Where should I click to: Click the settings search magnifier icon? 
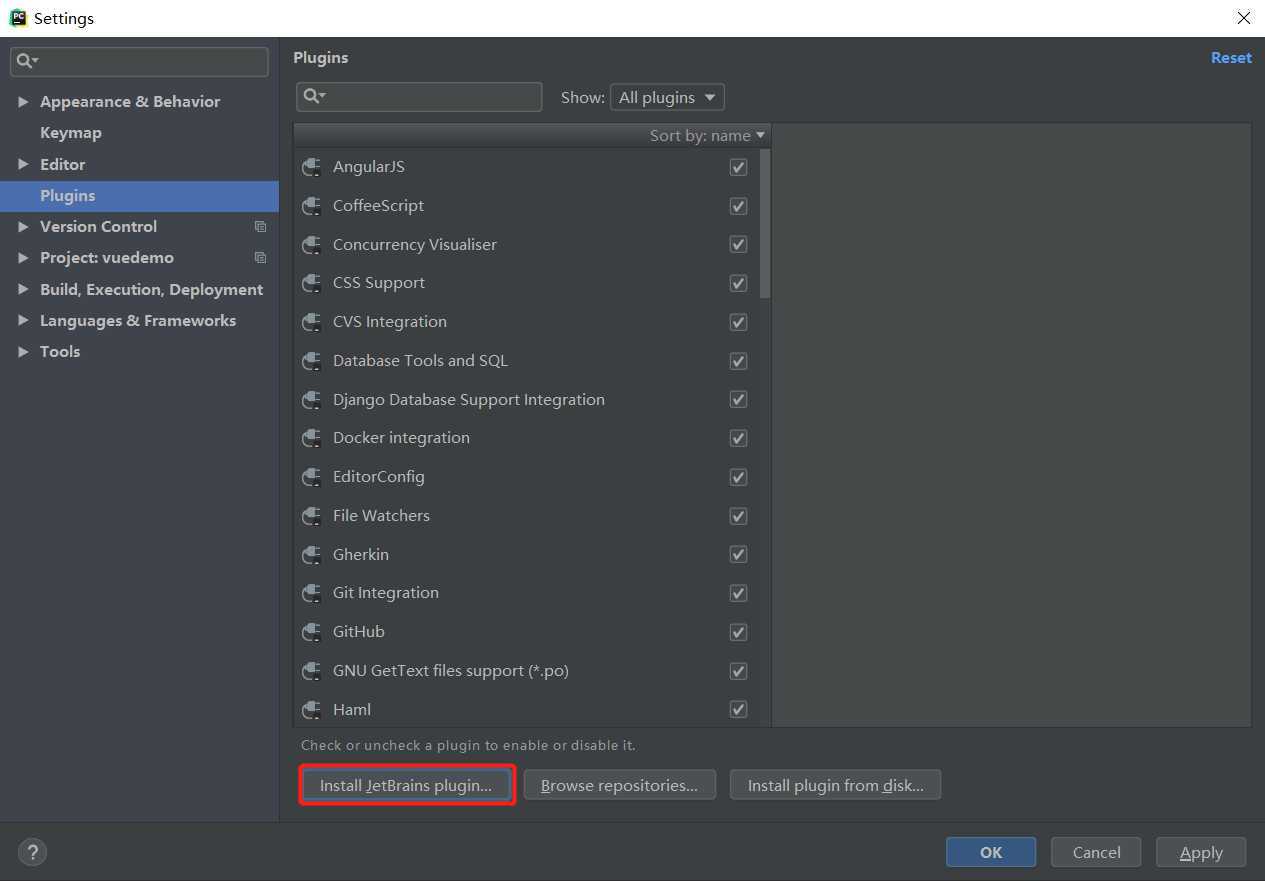pyautogui.click(x=26, y=61)
